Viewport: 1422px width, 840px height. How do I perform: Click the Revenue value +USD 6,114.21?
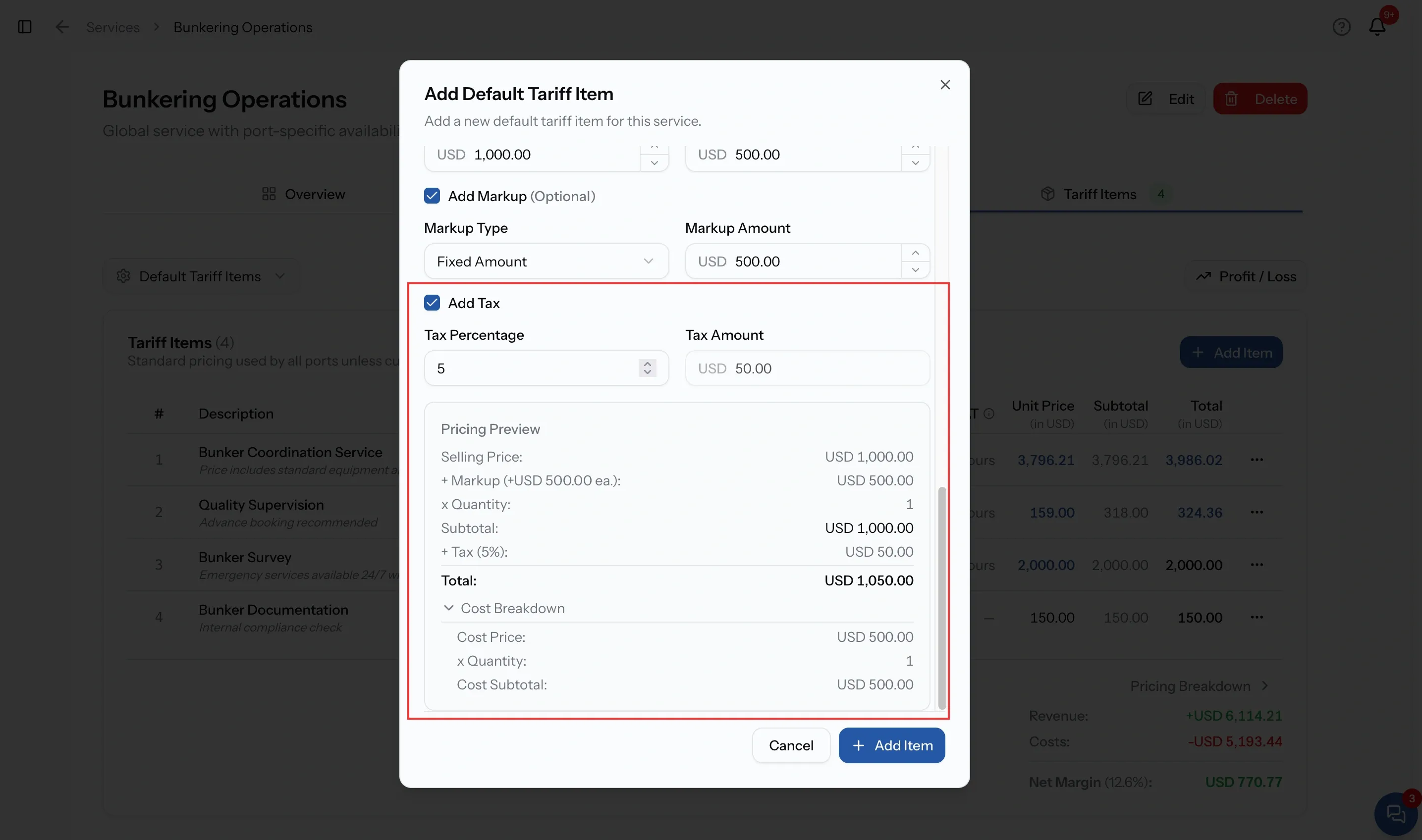coord(1234,716)
